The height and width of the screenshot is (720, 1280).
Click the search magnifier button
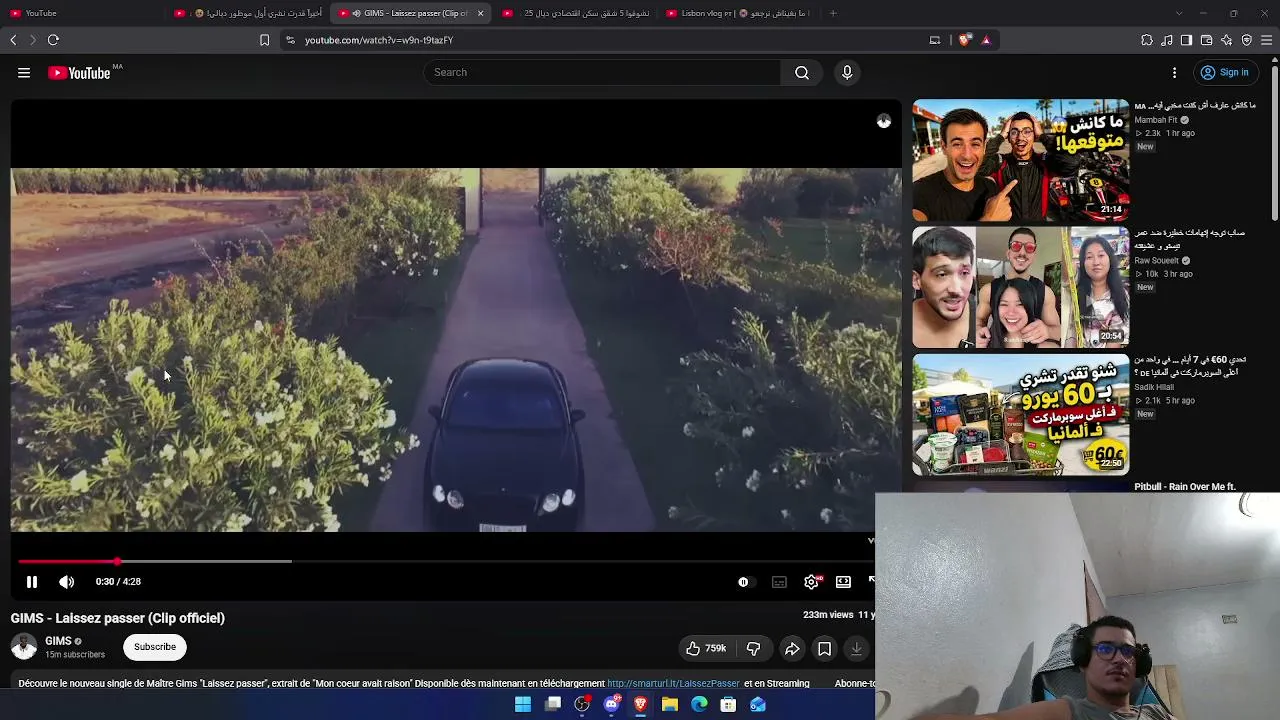pos(802,72)
